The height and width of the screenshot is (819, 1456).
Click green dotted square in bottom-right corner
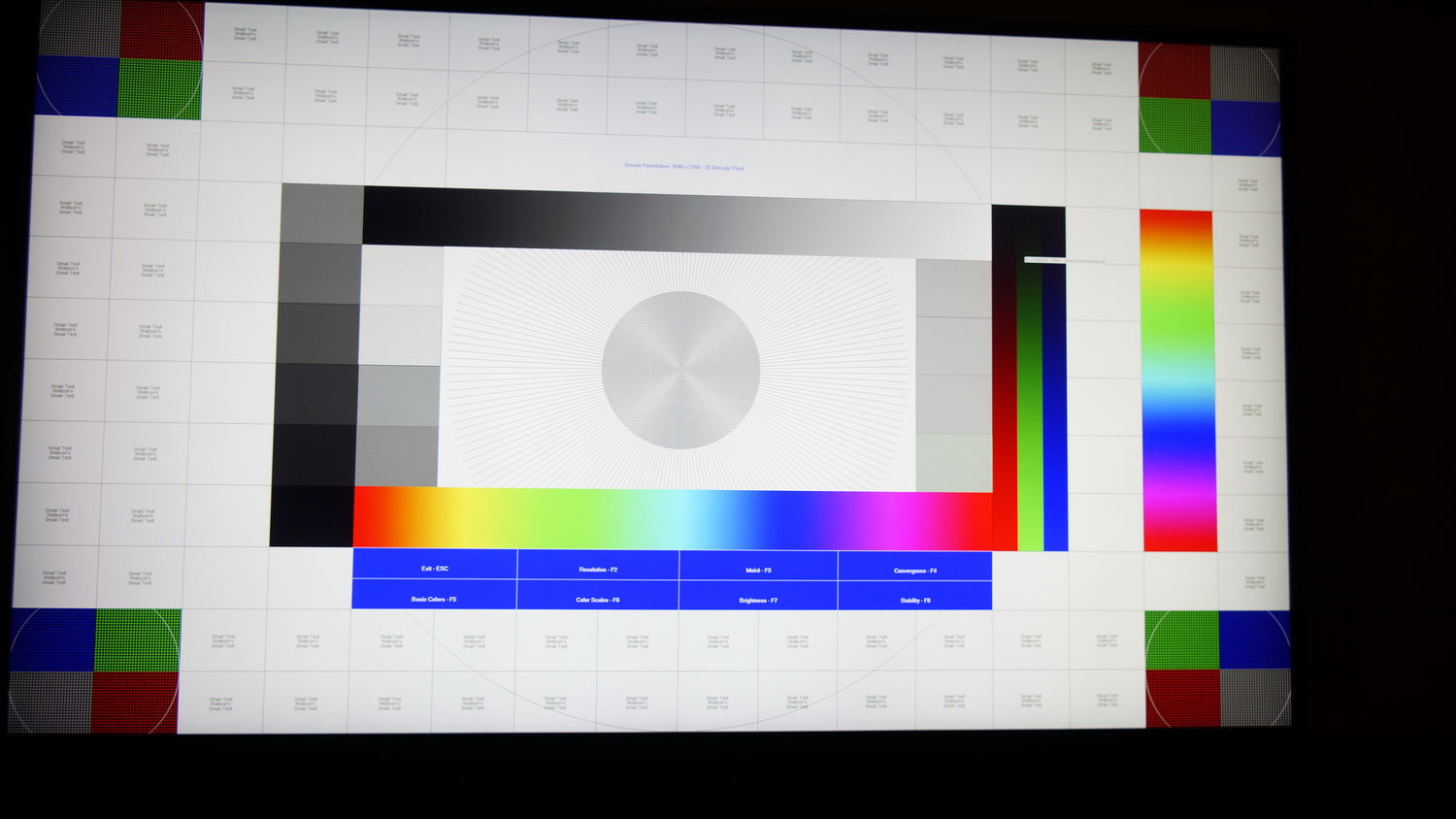coord(1181,639)
